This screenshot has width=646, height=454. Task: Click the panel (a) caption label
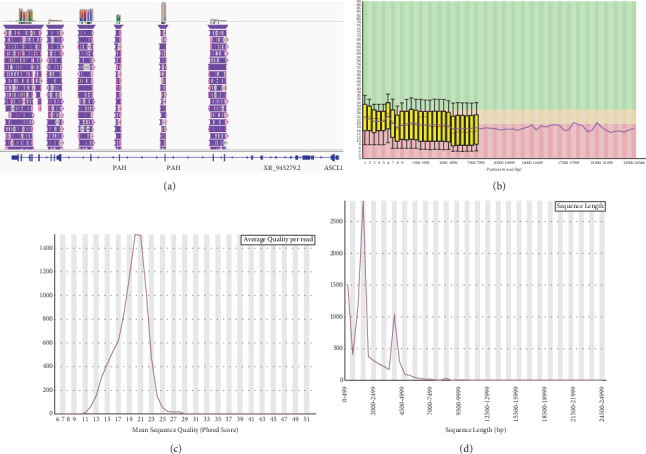(169, 186)
